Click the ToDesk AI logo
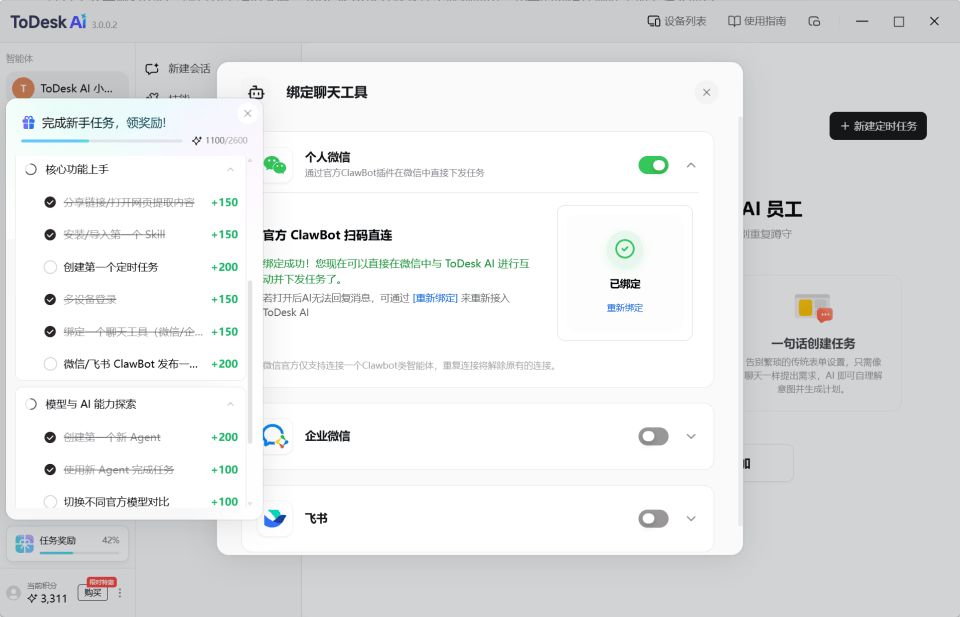The image size is (960, 617). tap(48, 22)
